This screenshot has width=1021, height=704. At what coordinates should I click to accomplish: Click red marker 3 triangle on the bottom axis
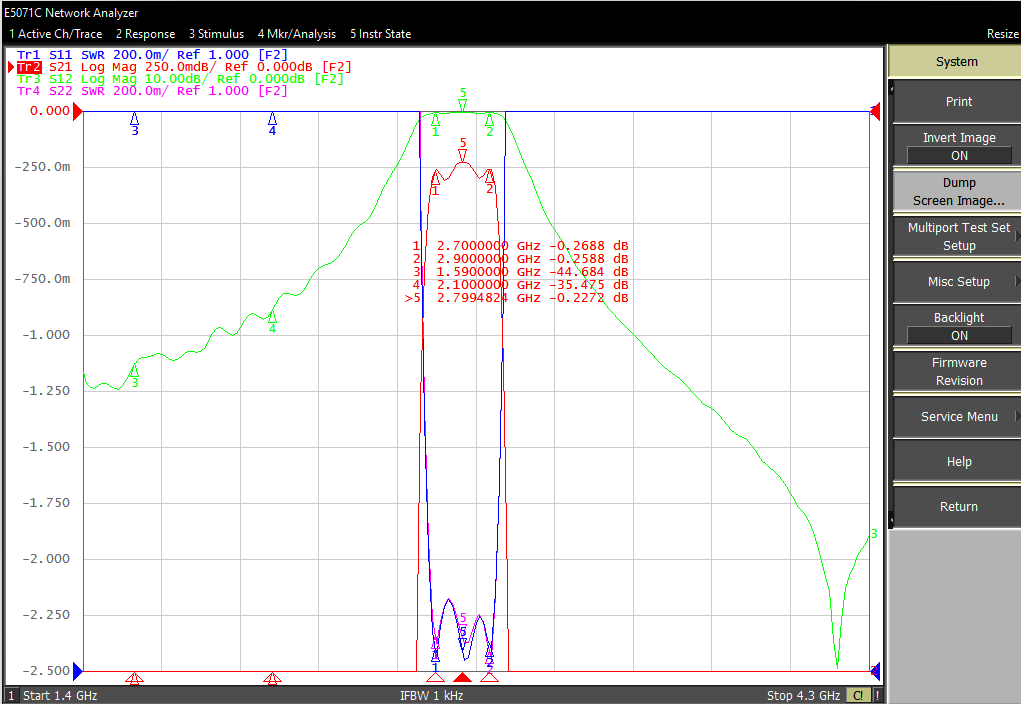[135, 678]
